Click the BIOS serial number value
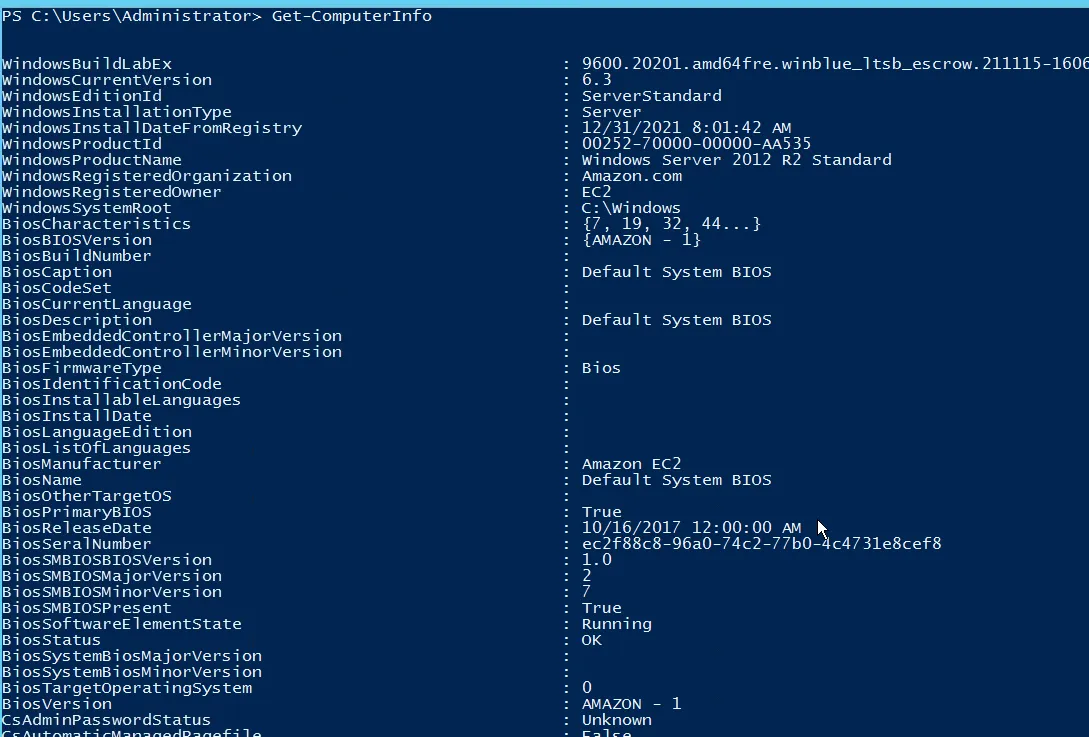 tap(761, 544)
